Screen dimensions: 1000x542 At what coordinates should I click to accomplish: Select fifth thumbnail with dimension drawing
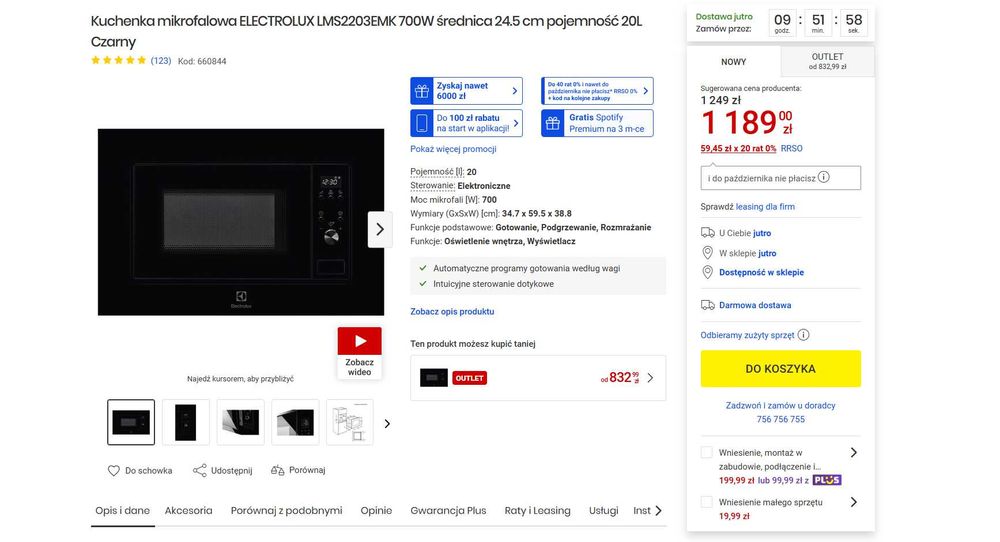pyautogui.click(x=349, y=422)
